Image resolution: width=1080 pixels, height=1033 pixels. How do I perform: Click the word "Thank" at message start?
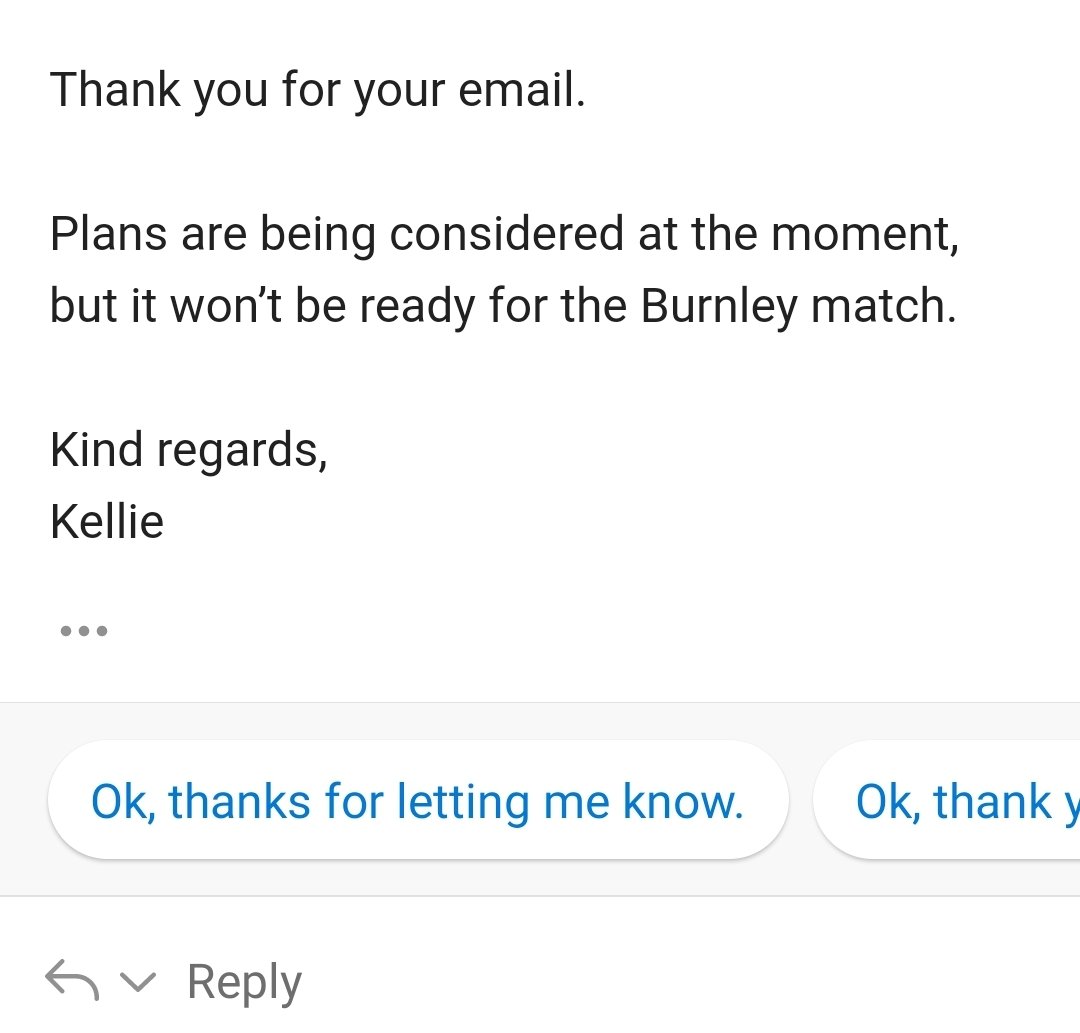[x=115, y=90]
